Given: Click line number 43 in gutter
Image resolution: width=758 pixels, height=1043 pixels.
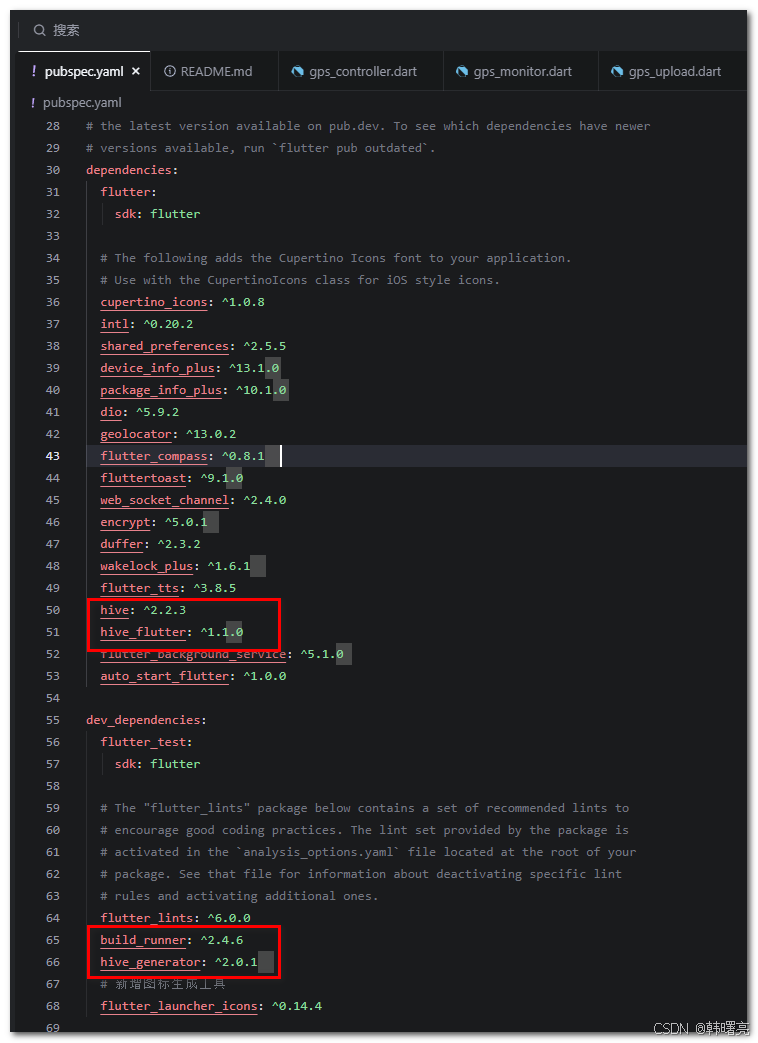Looking at the screenshot, I should (53, 456).
